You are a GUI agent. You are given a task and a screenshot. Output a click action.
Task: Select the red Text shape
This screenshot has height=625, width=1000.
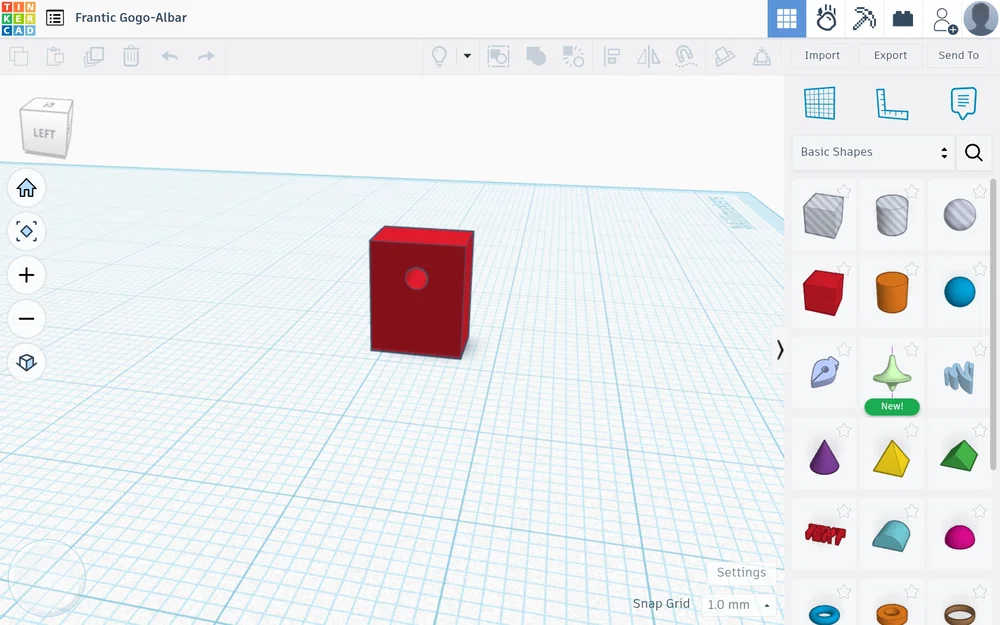(x=825, y=534)
